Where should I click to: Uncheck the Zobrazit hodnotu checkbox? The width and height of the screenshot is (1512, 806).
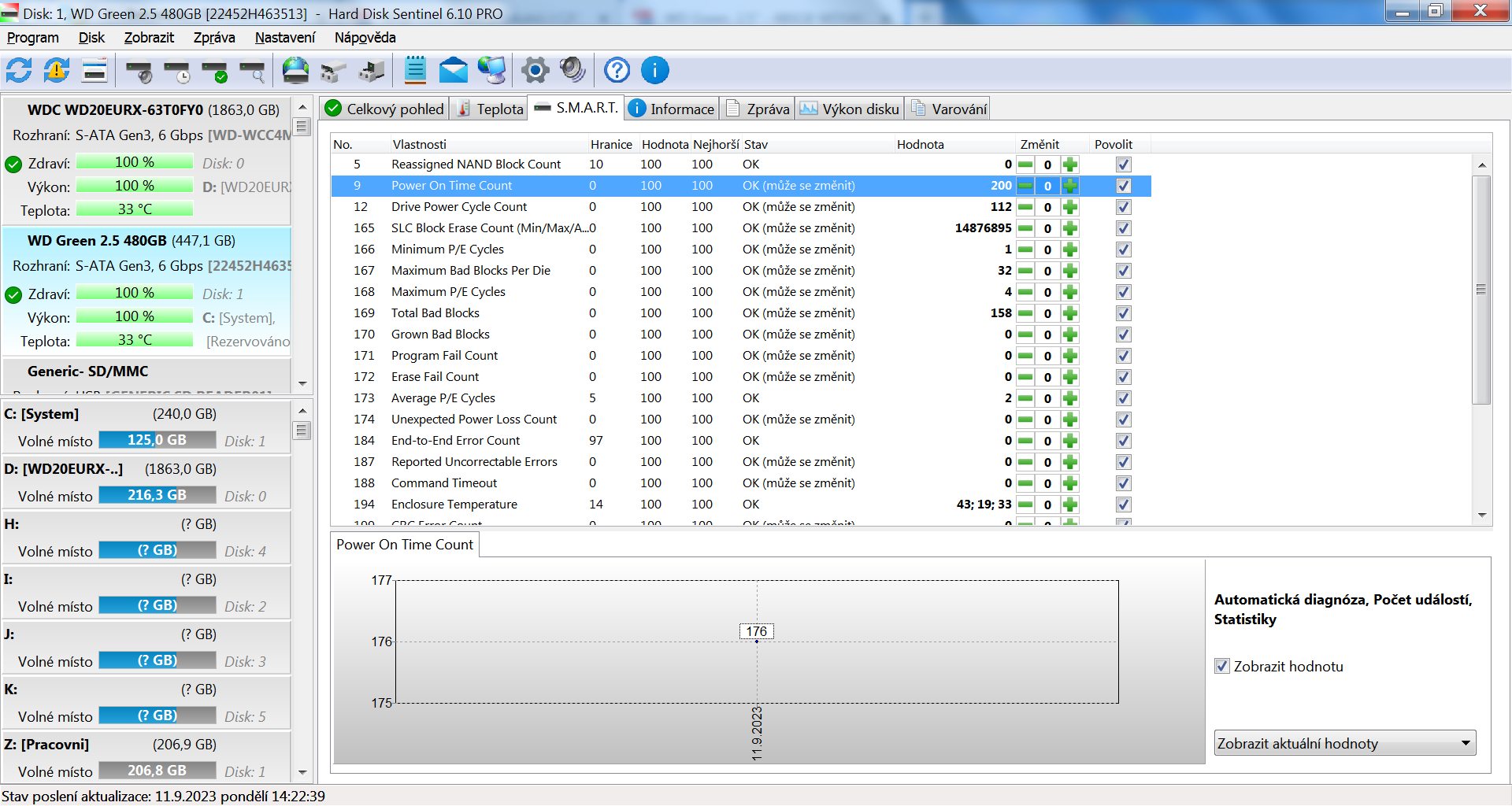(1222, 666)
